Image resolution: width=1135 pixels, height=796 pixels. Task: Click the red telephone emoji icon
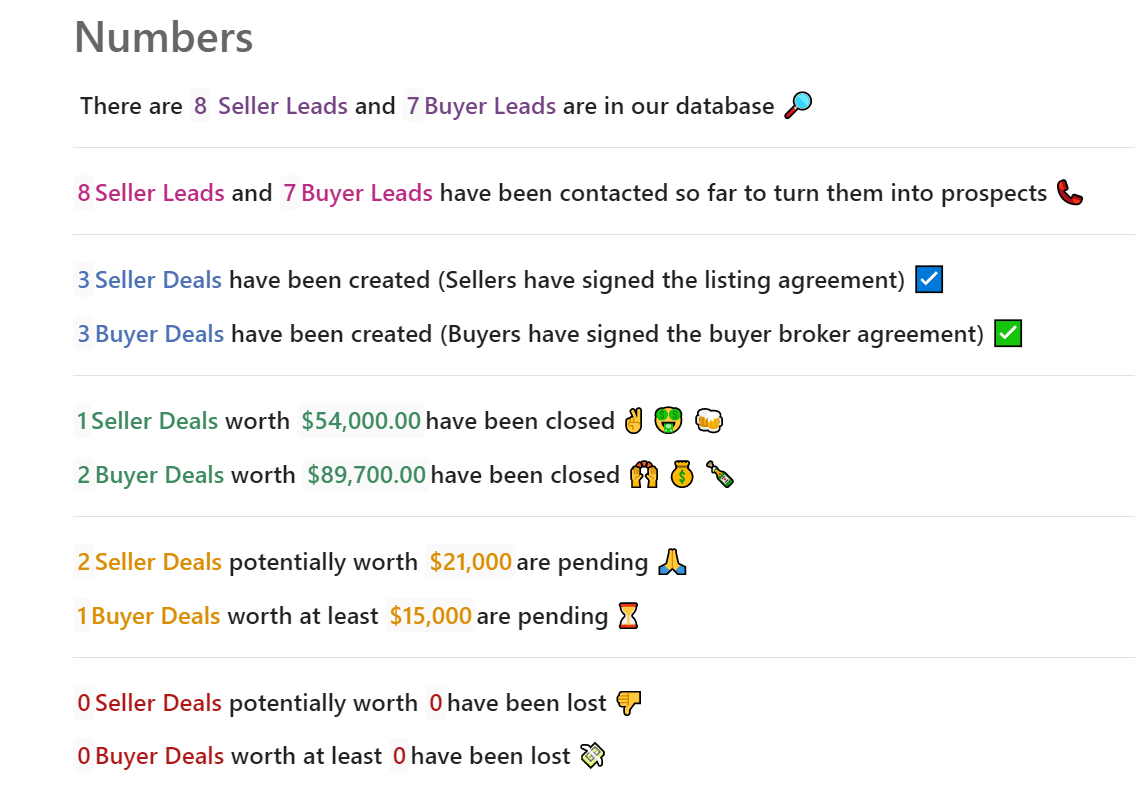pos(1069,192)
